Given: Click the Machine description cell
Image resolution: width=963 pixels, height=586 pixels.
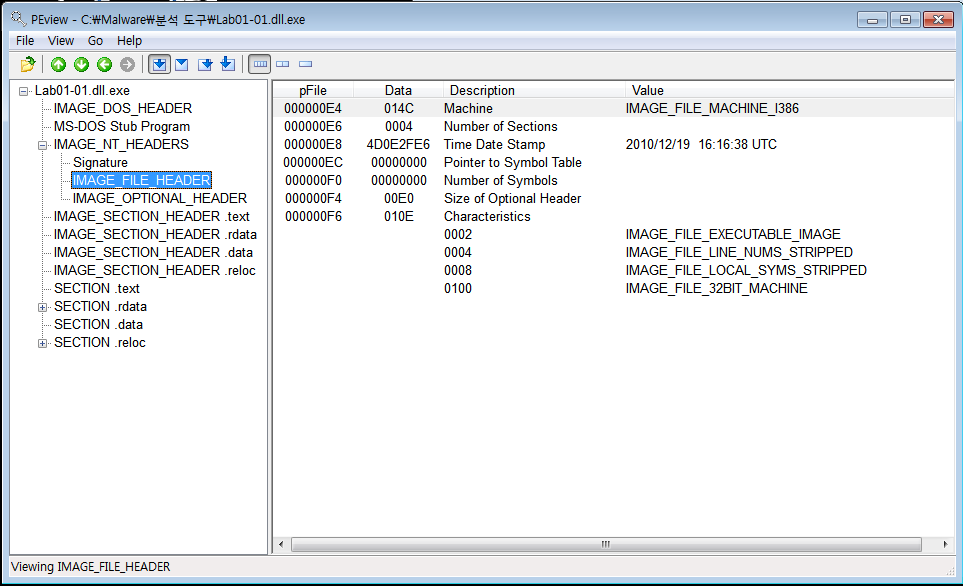Looking at the screenshot, I should pyautogui.click(x=468, y=108).
